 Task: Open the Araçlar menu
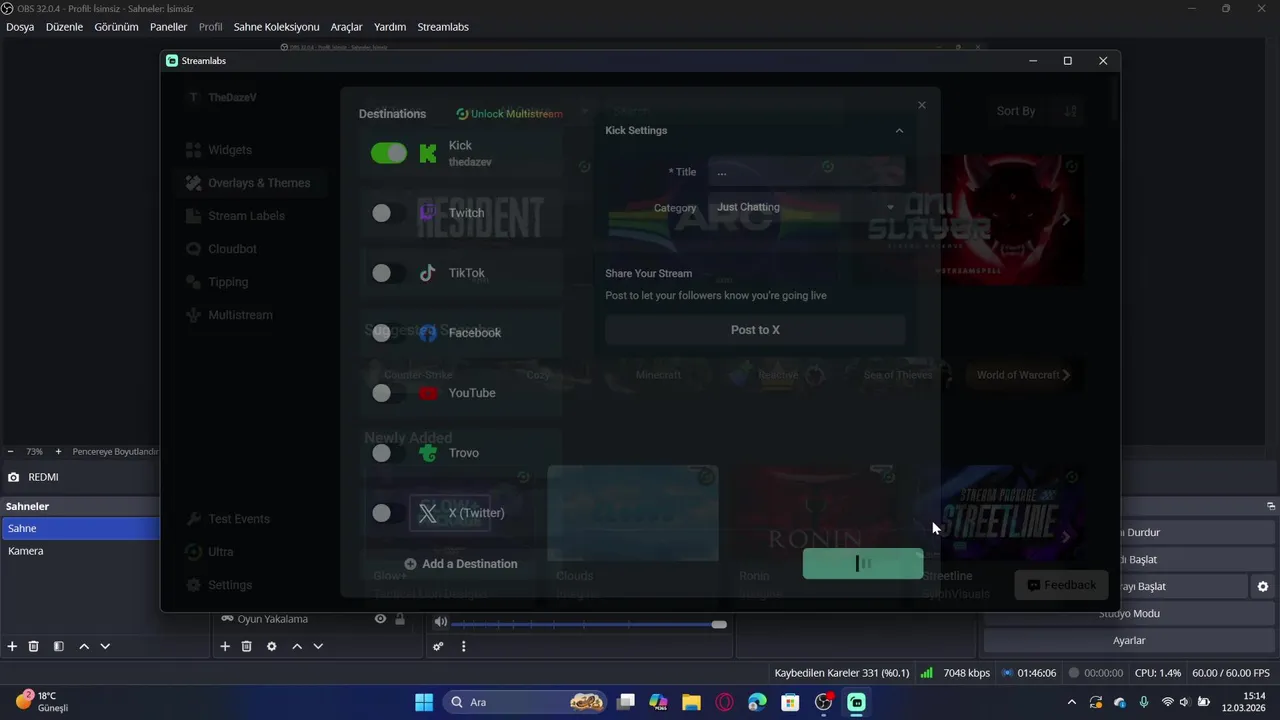tap(346, 27)
